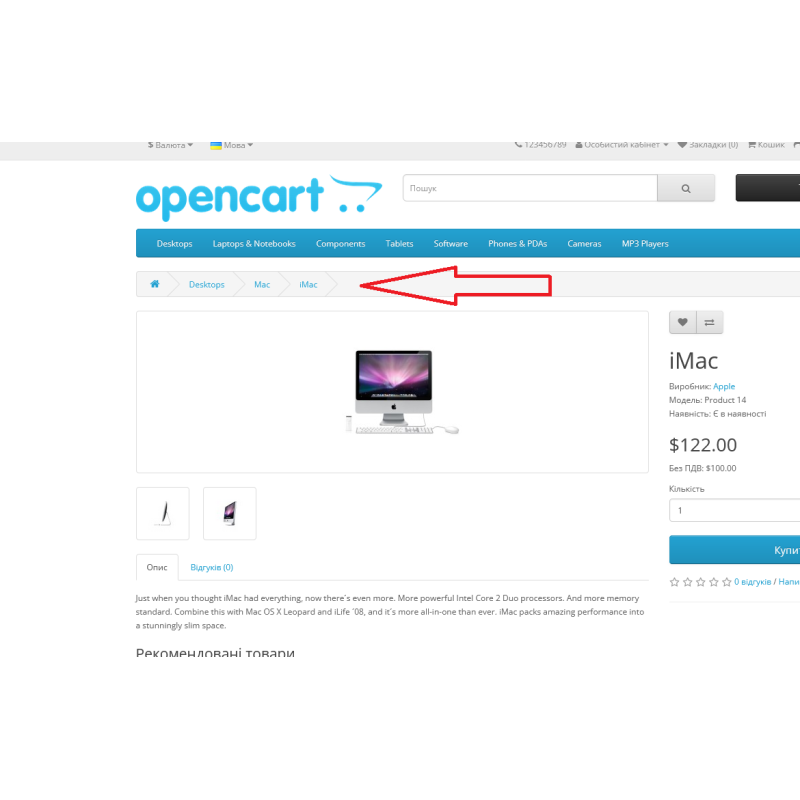
Task: Open the Мова language dropdown
Action: point(232,145)
